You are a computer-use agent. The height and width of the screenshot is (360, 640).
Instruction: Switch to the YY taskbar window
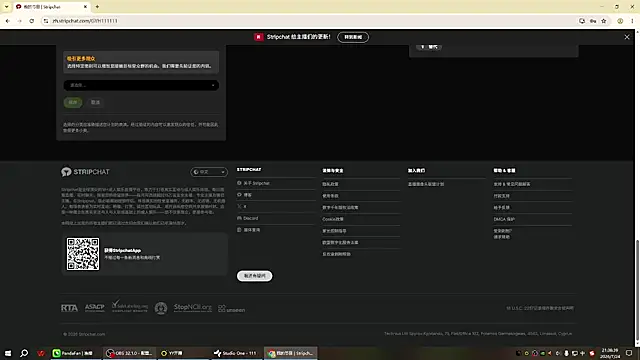[182, 353]
